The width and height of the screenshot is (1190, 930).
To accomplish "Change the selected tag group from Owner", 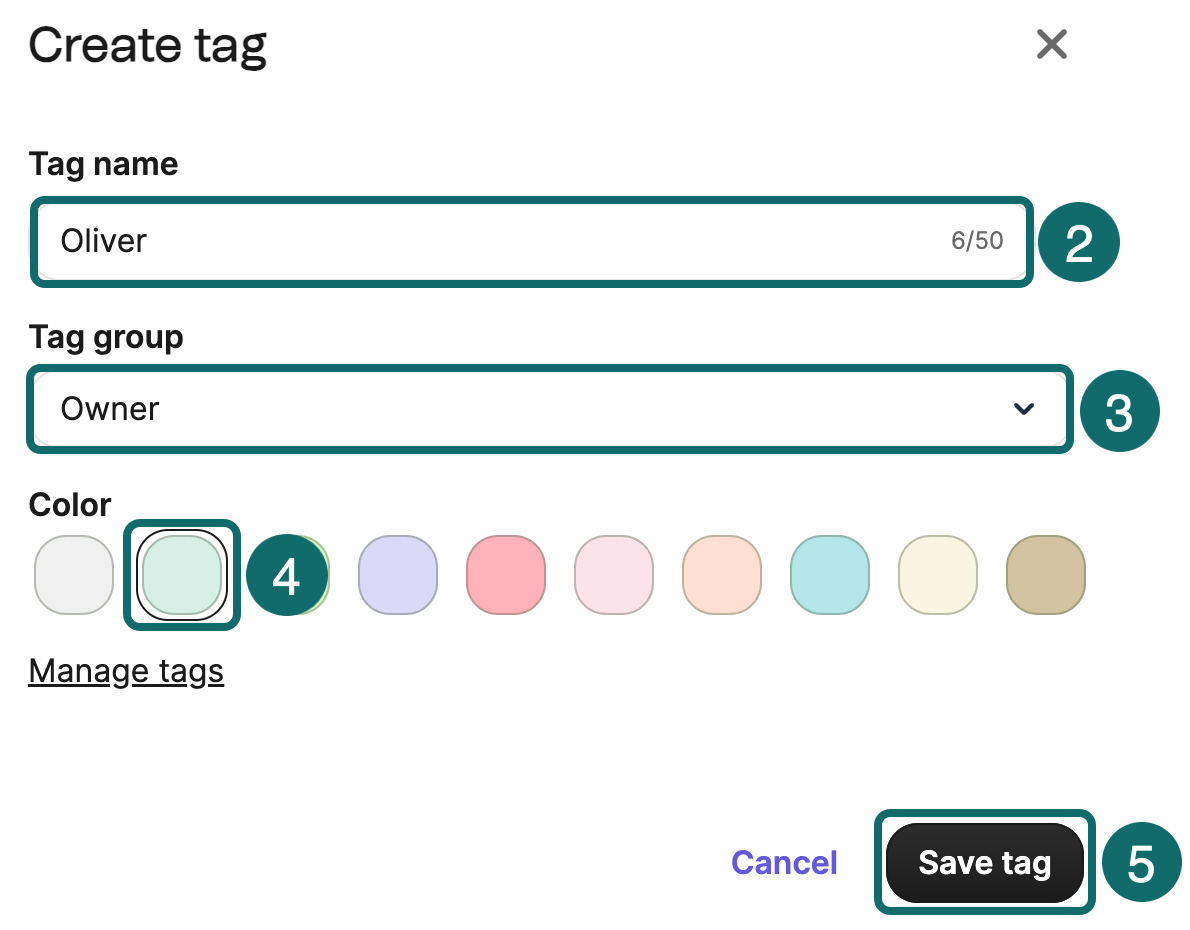I will [x=550, y=409].
